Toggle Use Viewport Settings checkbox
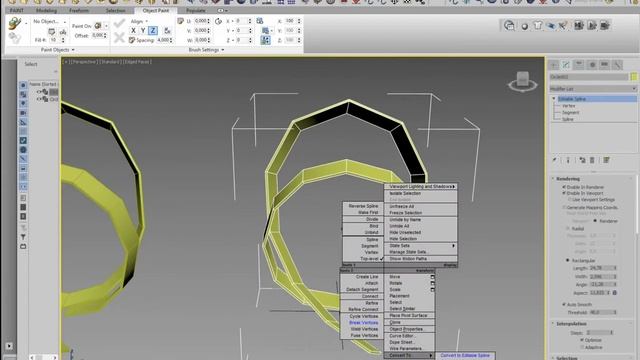 tap(570, 200)
